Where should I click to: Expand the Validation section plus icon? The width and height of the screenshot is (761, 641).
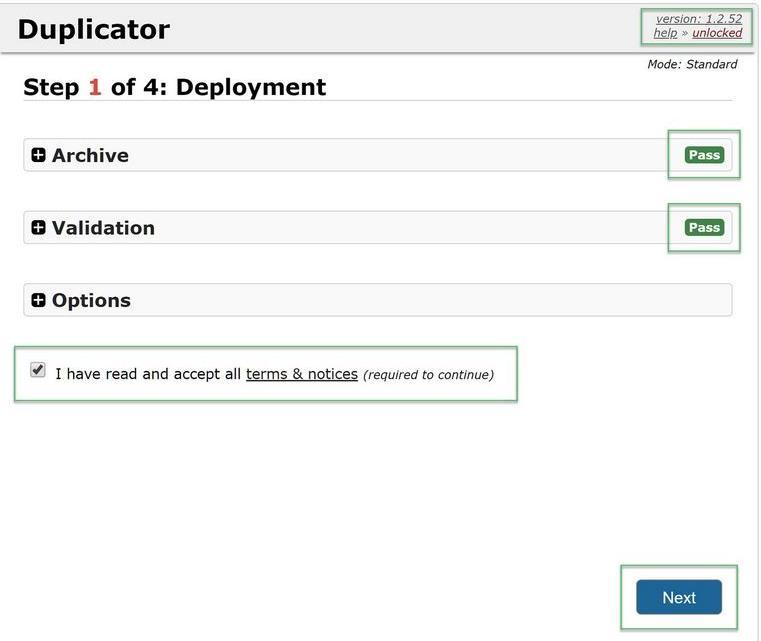point(38,227)
